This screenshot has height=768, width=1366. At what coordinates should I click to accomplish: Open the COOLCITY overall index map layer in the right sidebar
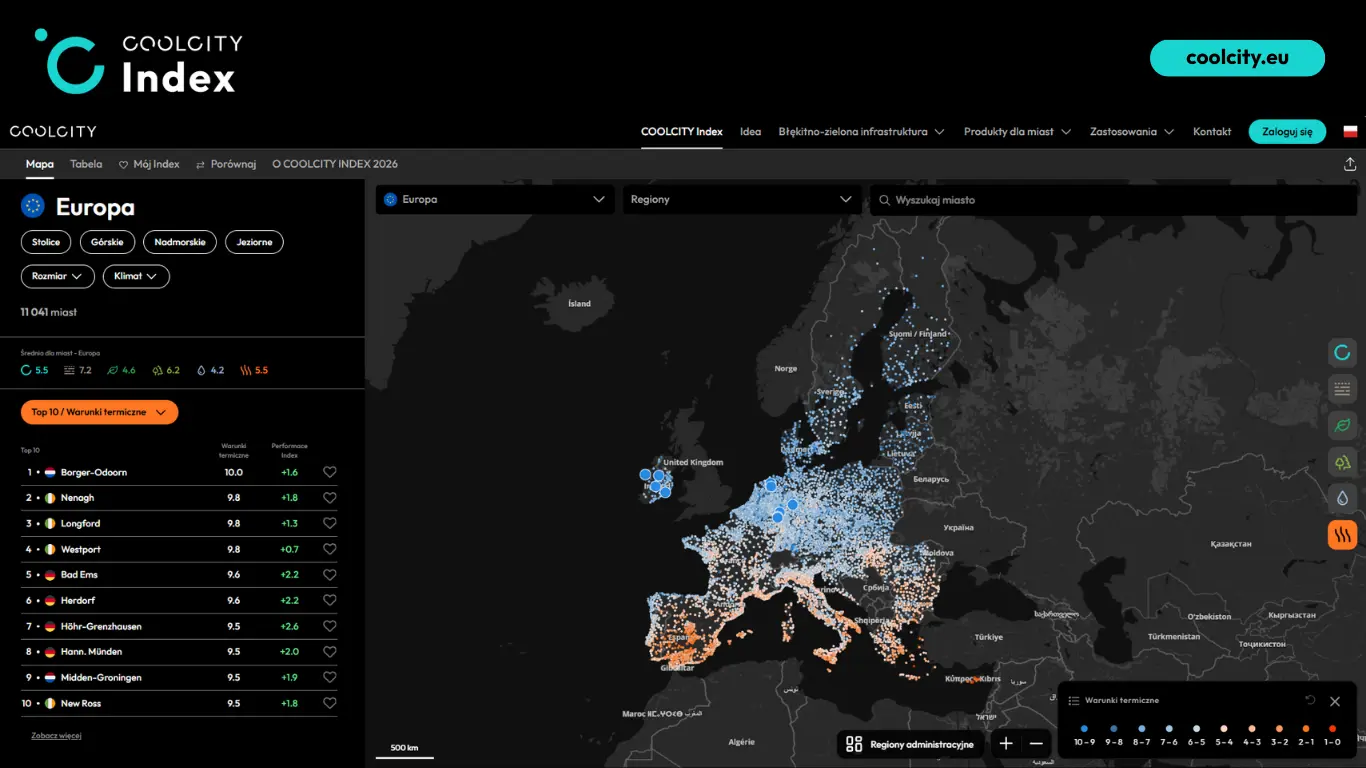(x=1342, y=352)
